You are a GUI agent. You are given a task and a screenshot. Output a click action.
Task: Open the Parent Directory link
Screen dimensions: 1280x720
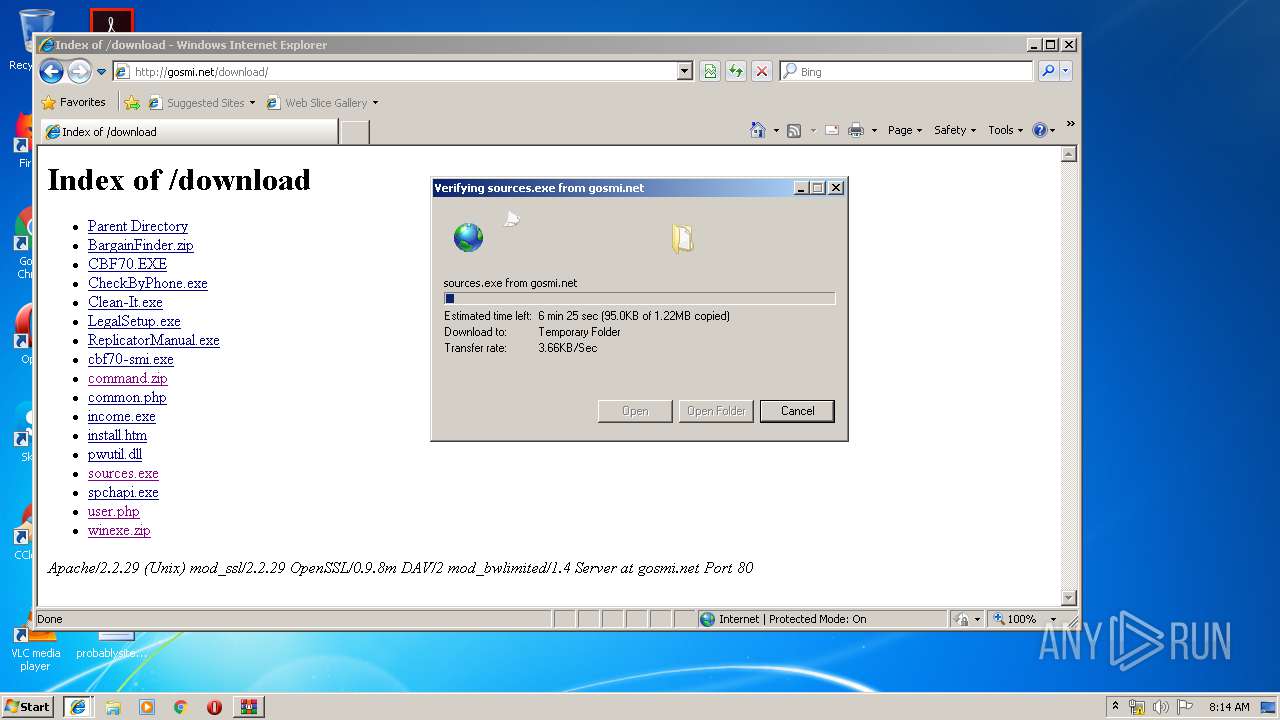(x=138, y=226)
